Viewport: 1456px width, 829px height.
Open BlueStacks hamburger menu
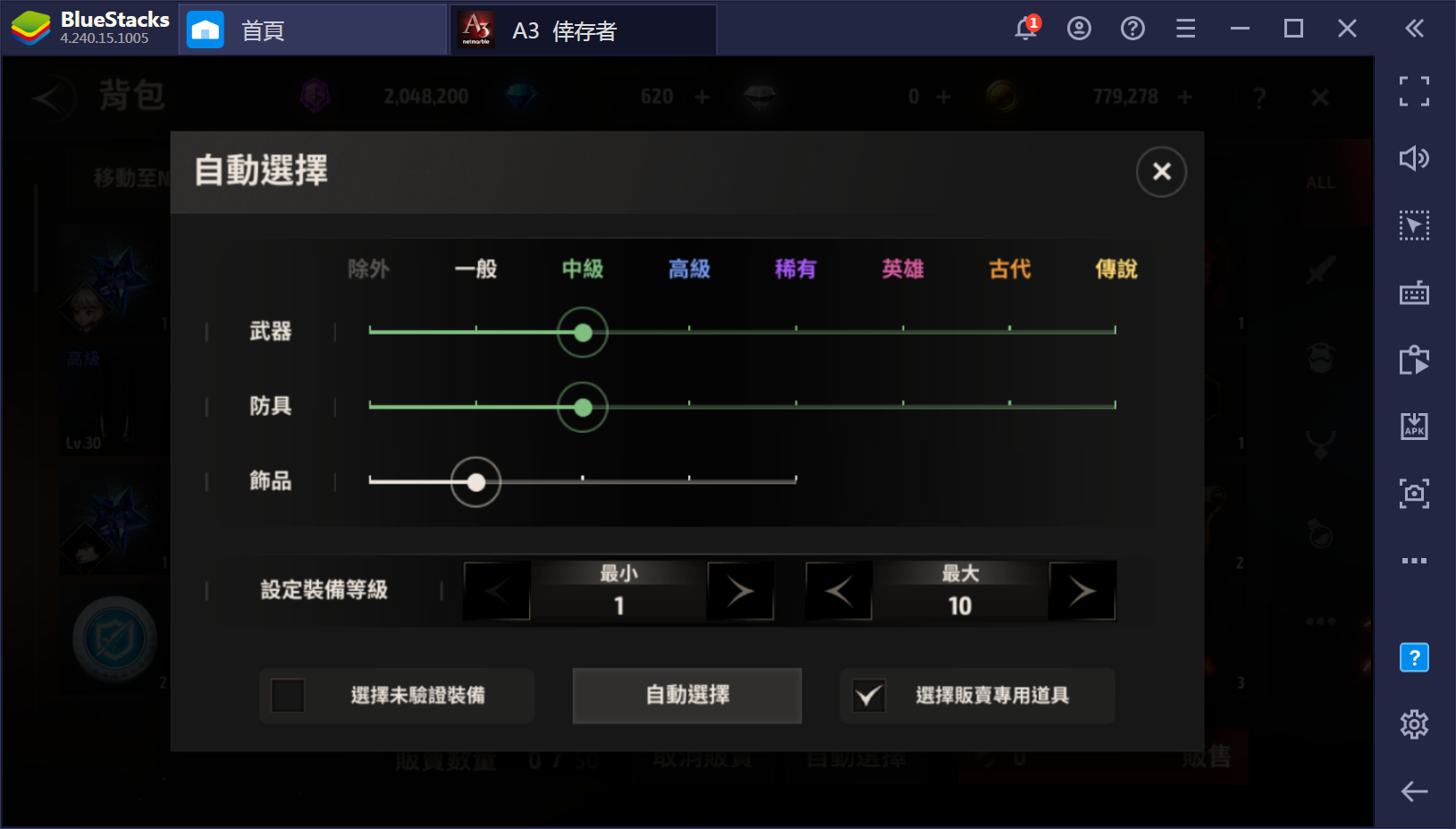[1186, 29]
